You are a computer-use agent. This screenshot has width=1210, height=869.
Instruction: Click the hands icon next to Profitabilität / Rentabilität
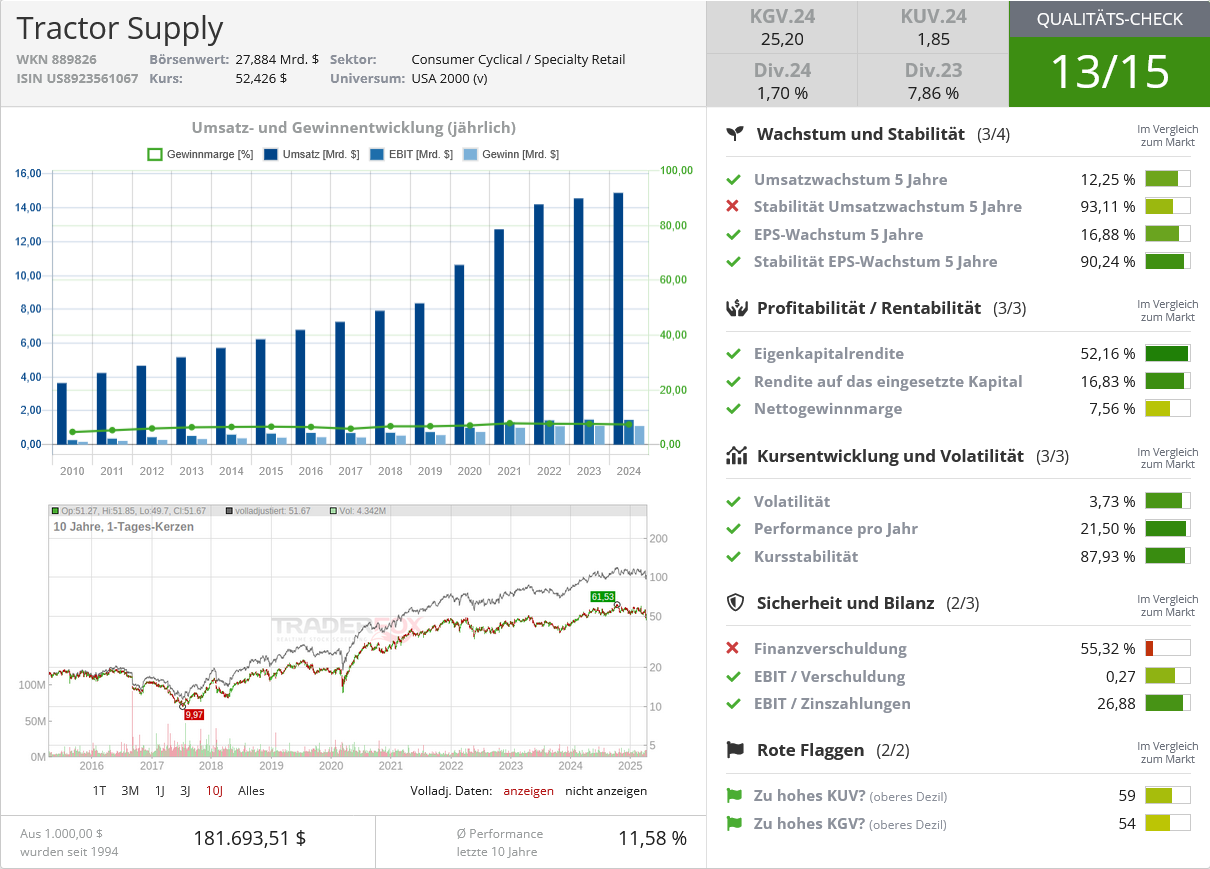[x=736, y=308]
